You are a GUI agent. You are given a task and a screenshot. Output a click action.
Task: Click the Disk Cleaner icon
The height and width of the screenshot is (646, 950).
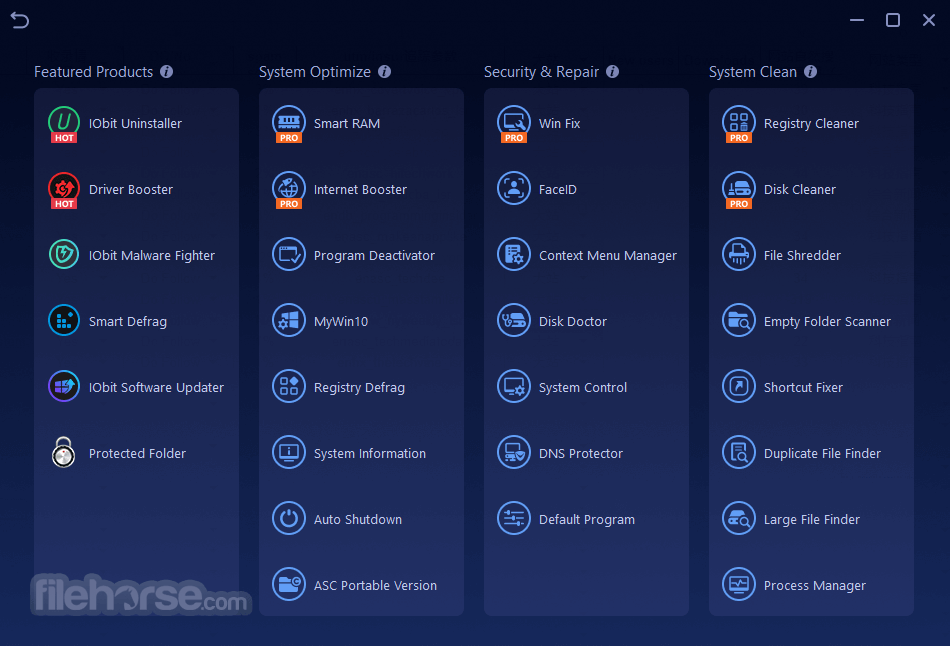pyautogui.click(x=739, y=189)
